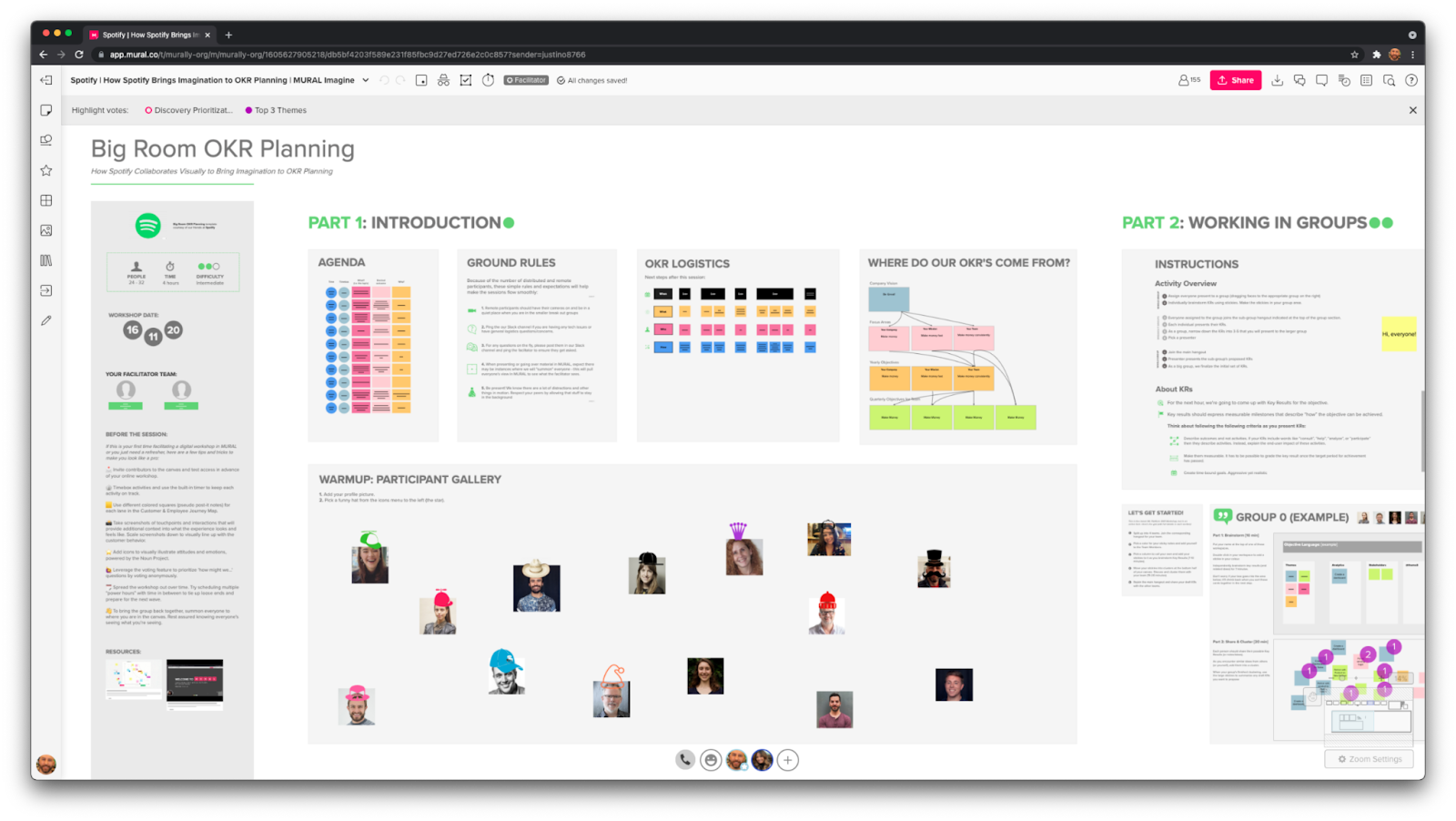
Task: Click the AGENDA panel heading
Action: [341, 262]
